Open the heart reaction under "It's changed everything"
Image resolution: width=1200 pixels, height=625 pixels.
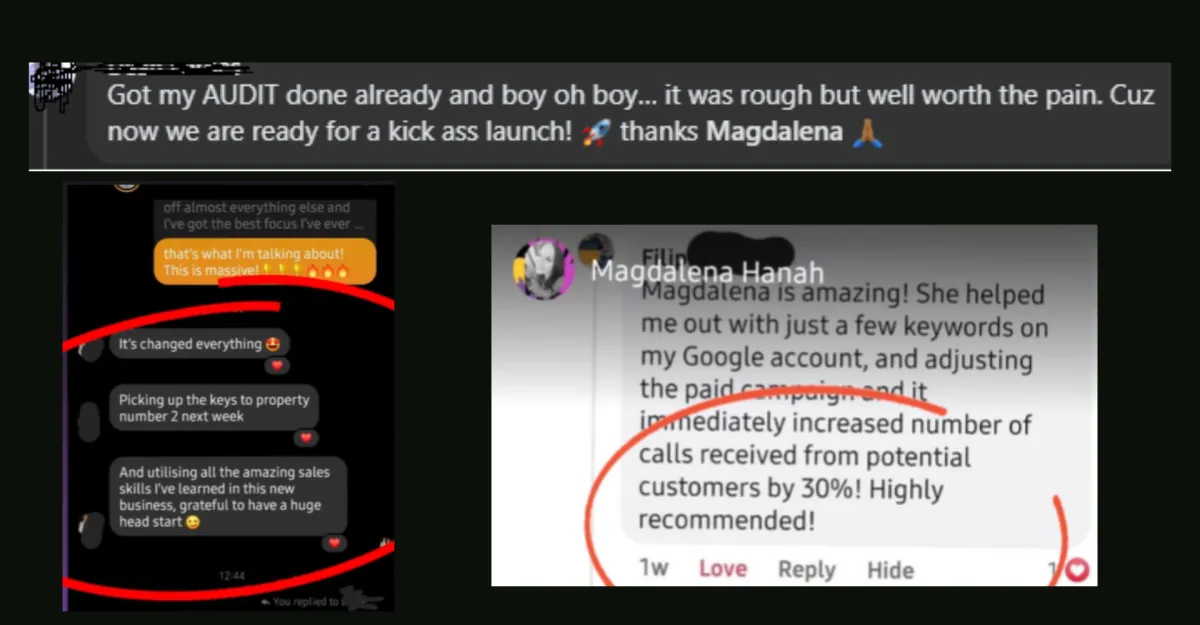click(278, 366)
